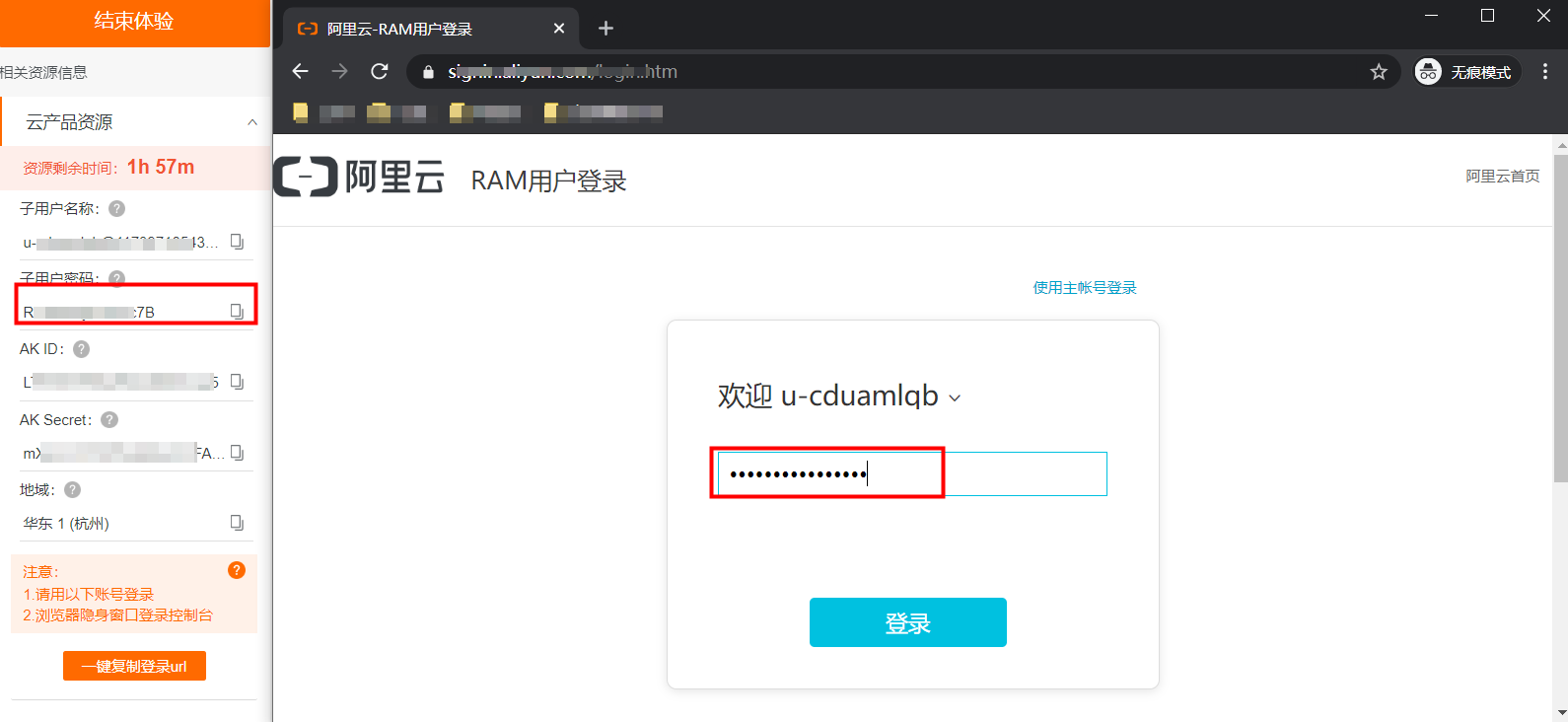1568x722 pixels.
Task: Open a new browser tab
Action: point(606,29)
